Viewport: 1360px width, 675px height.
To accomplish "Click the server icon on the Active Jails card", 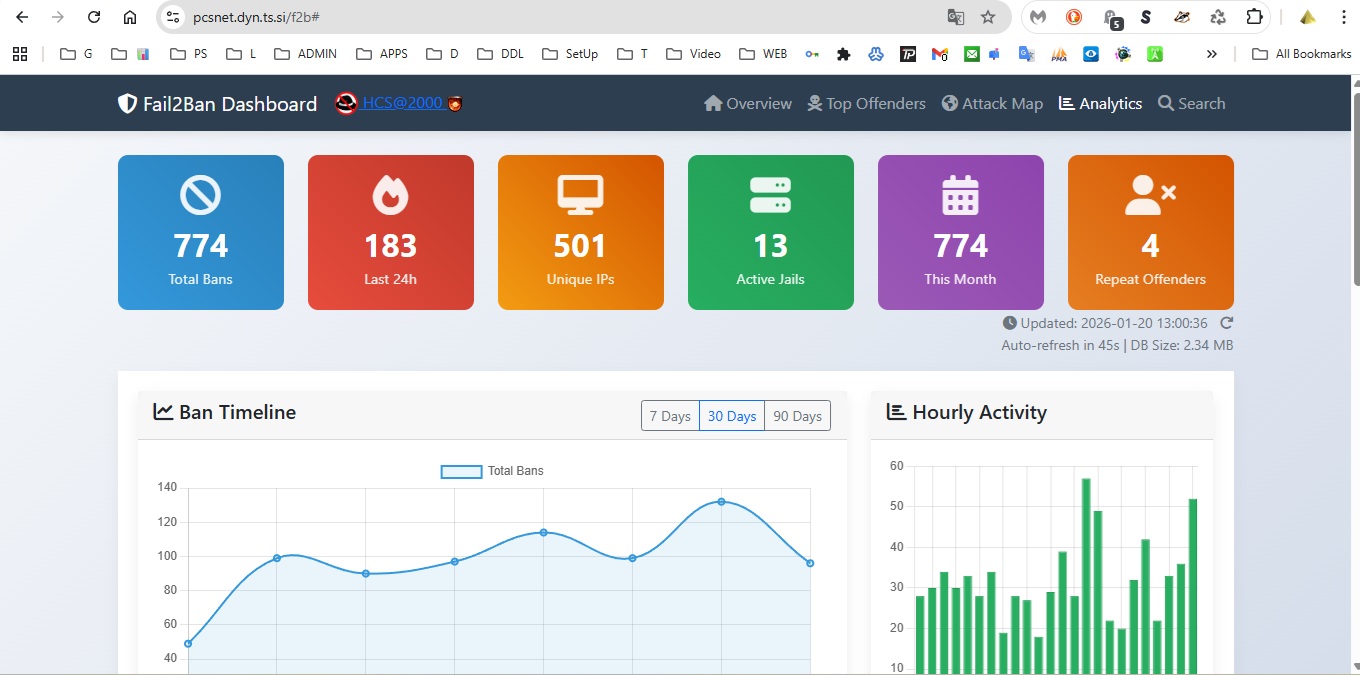I will click(x=770, y=195).
